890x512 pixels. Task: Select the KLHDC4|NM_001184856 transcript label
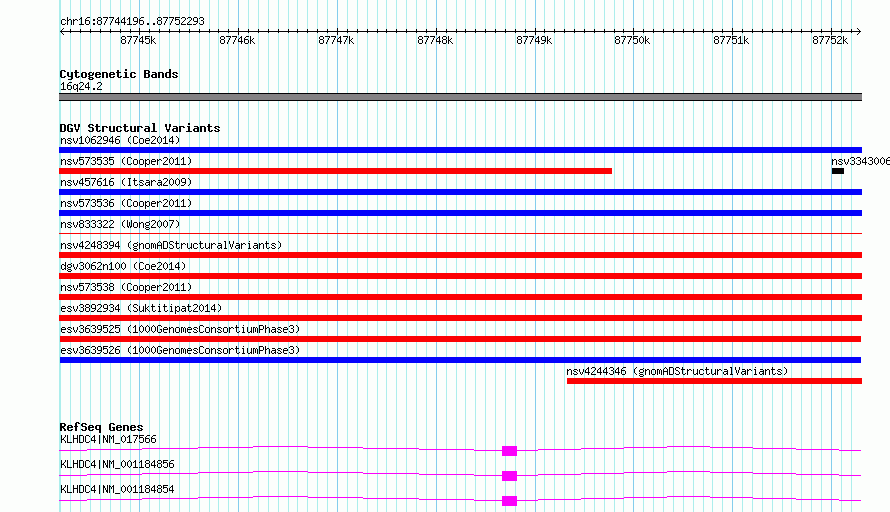pos(117,464)
